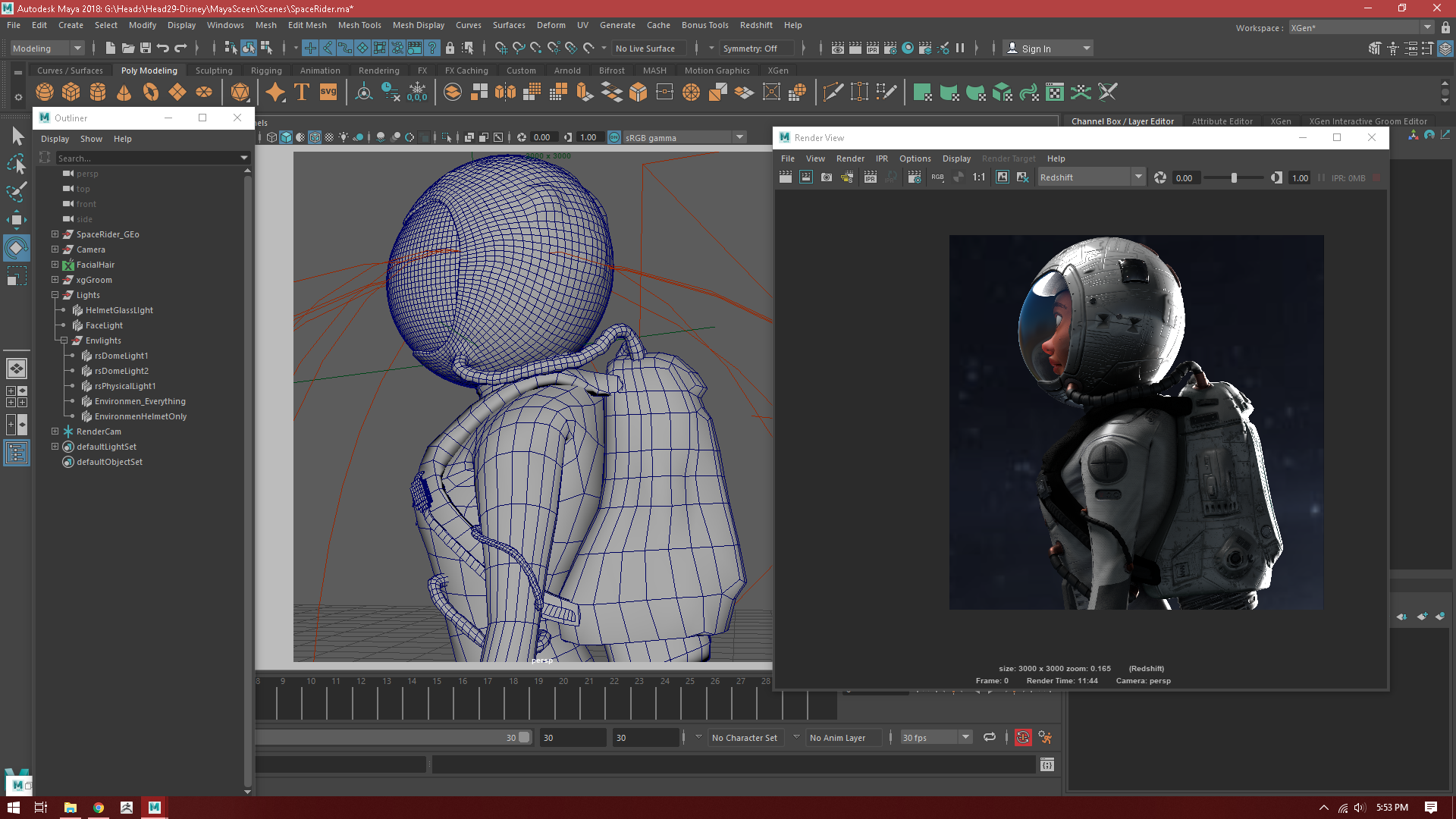Switch to the Rigging shelf tab

pos(266,71)
